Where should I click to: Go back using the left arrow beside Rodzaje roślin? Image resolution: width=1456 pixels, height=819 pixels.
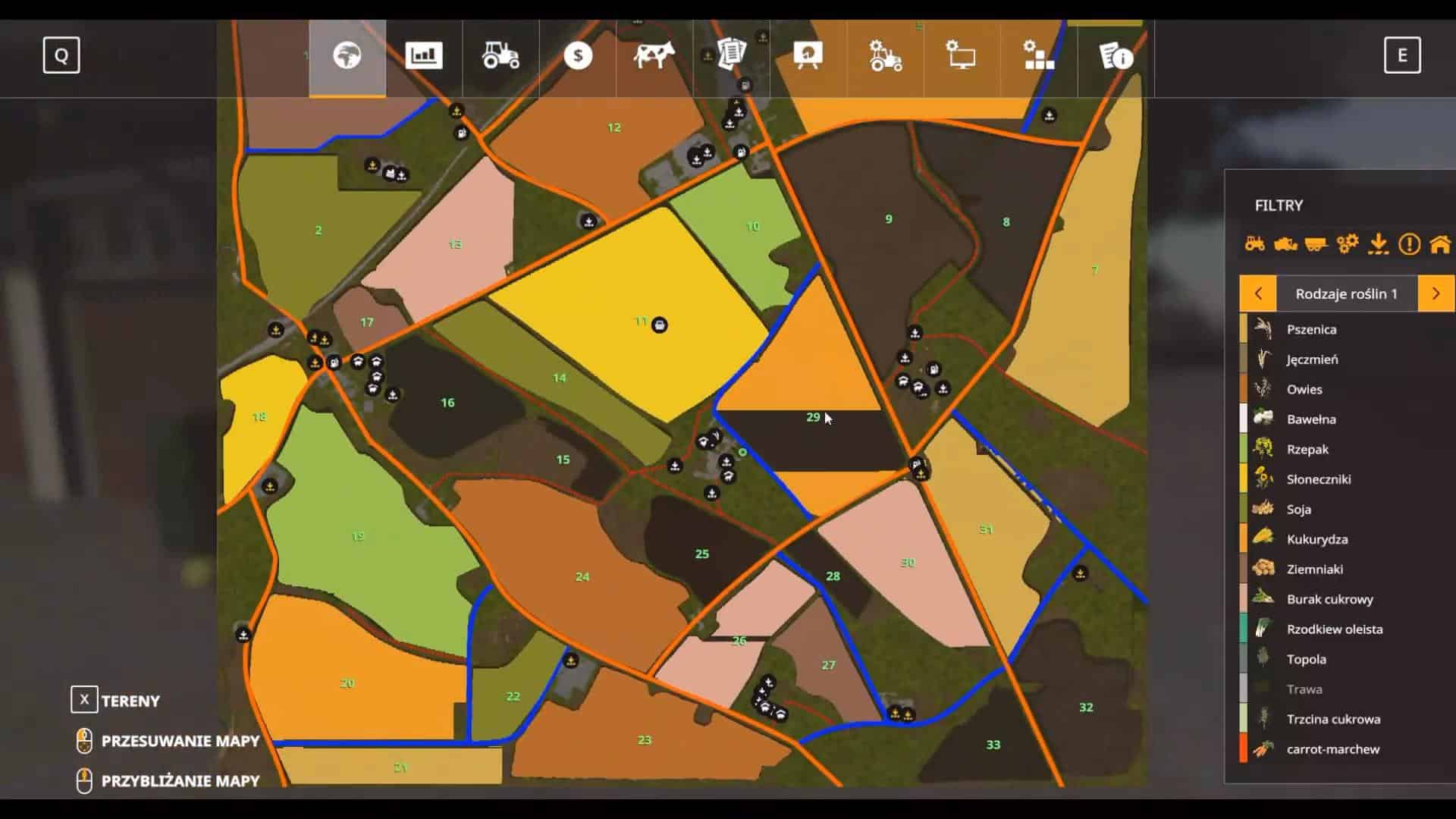[x=1257, y=293]
